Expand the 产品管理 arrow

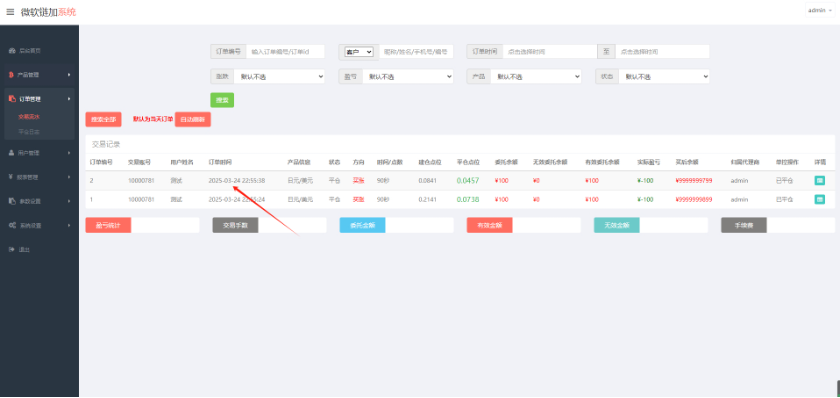pyautogui.click(x=69, y=75)
